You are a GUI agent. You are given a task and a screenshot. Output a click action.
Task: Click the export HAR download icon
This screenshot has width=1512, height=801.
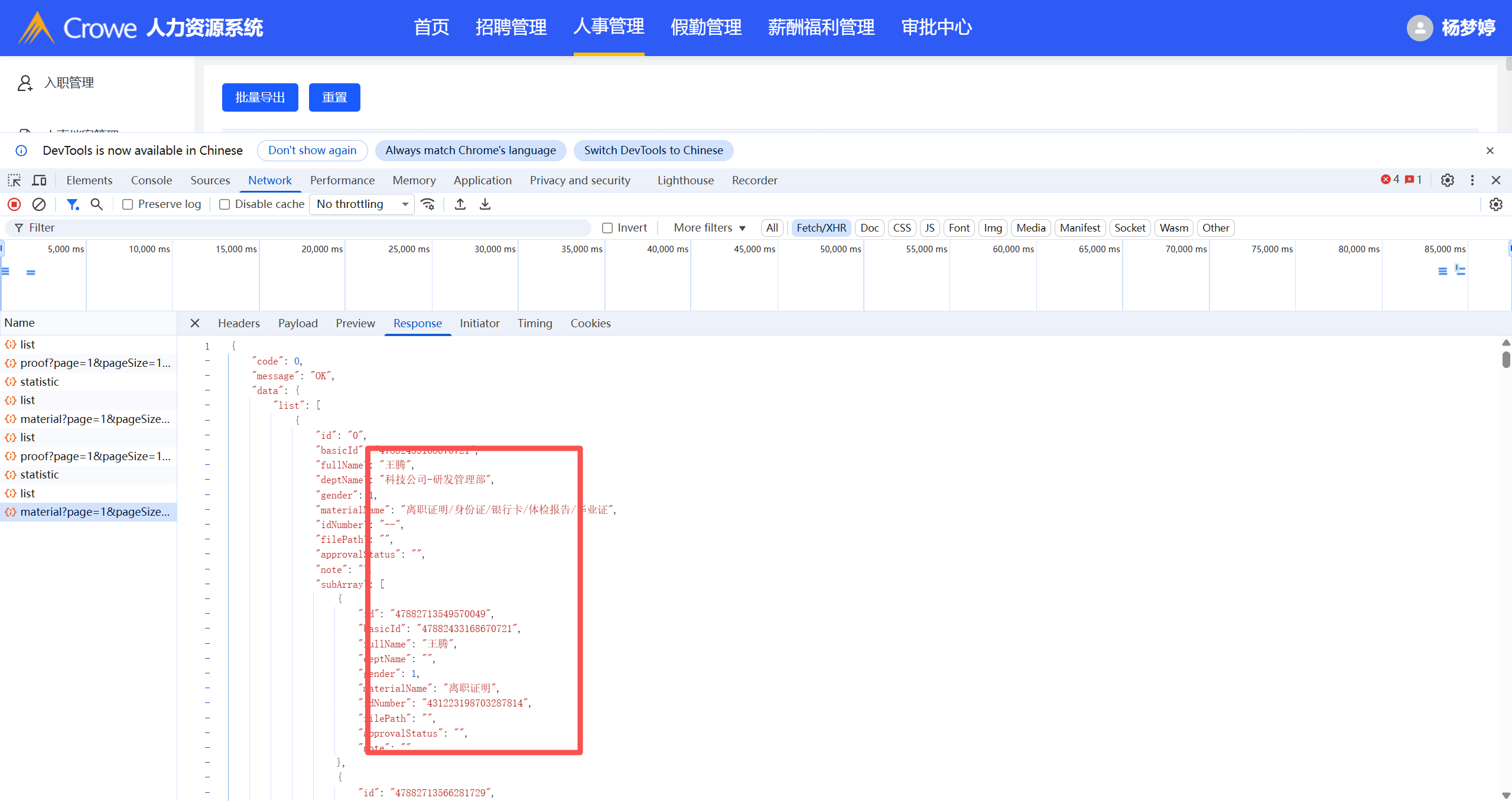pos(485,204)
